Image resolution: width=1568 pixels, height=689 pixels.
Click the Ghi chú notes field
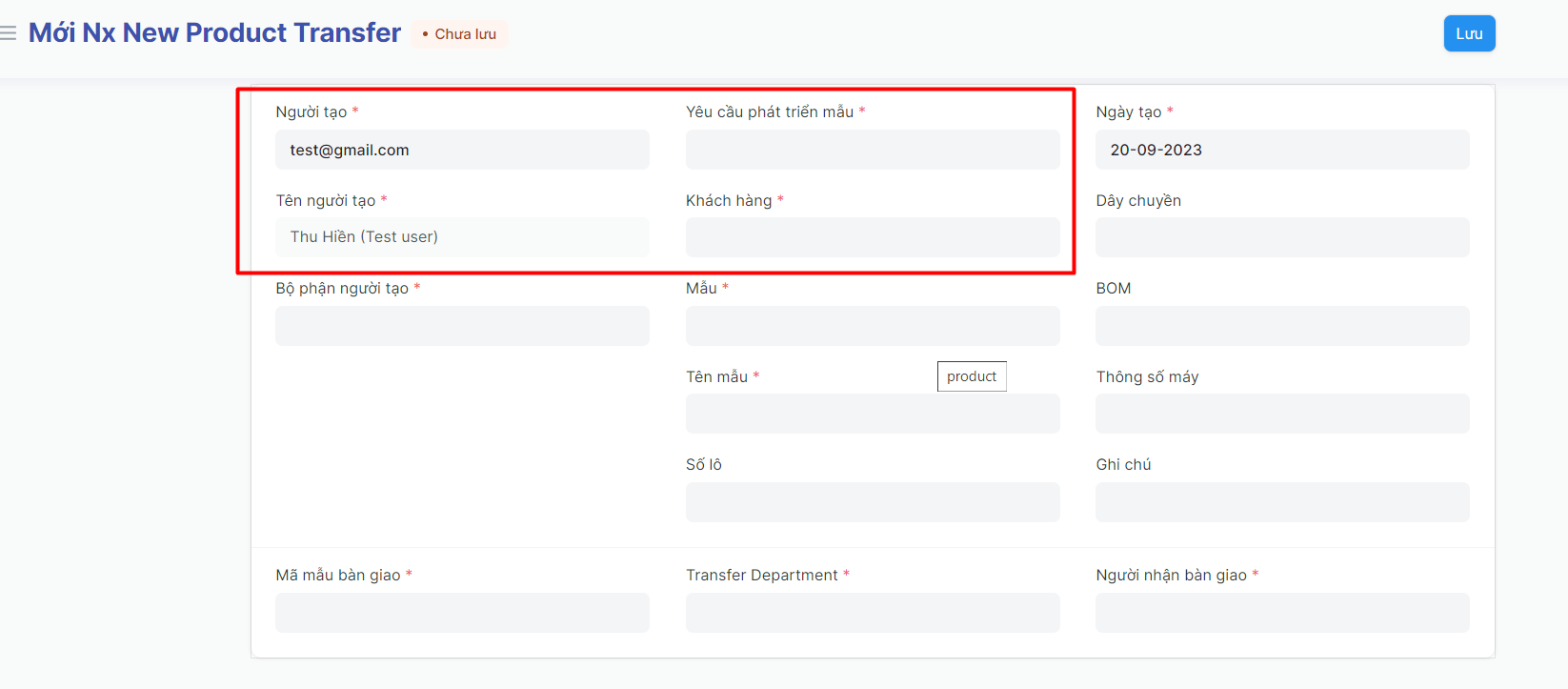[x=1281, y=502]
